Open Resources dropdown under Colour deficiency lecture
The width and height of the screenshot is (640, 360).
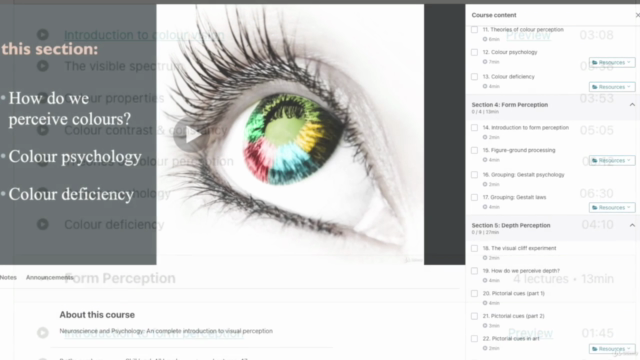[612, 87]
